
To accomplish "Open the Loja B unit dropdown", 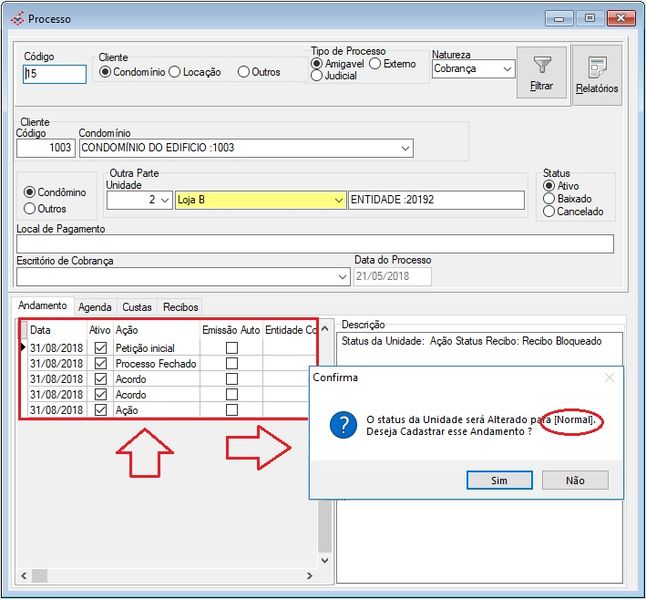I will (337, 200).
